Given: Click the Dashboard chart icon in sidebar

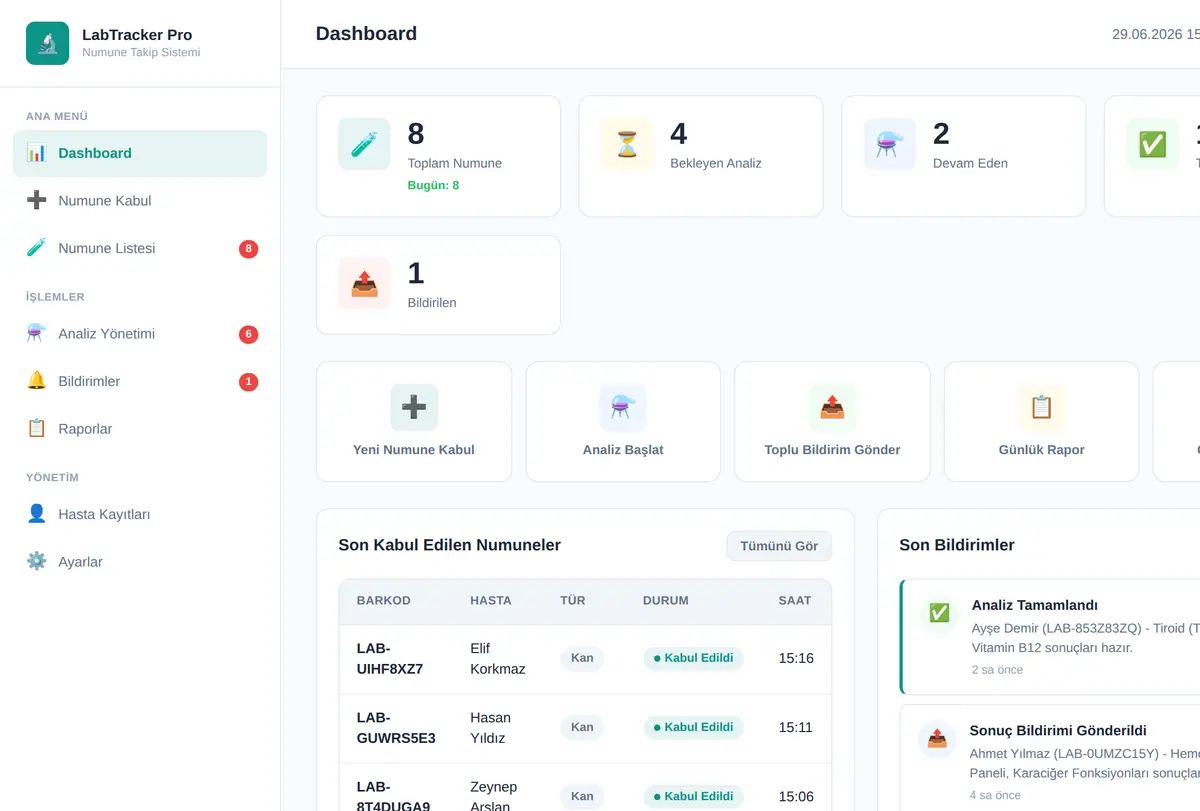Looking at the screenshot, I should point(37,153).
